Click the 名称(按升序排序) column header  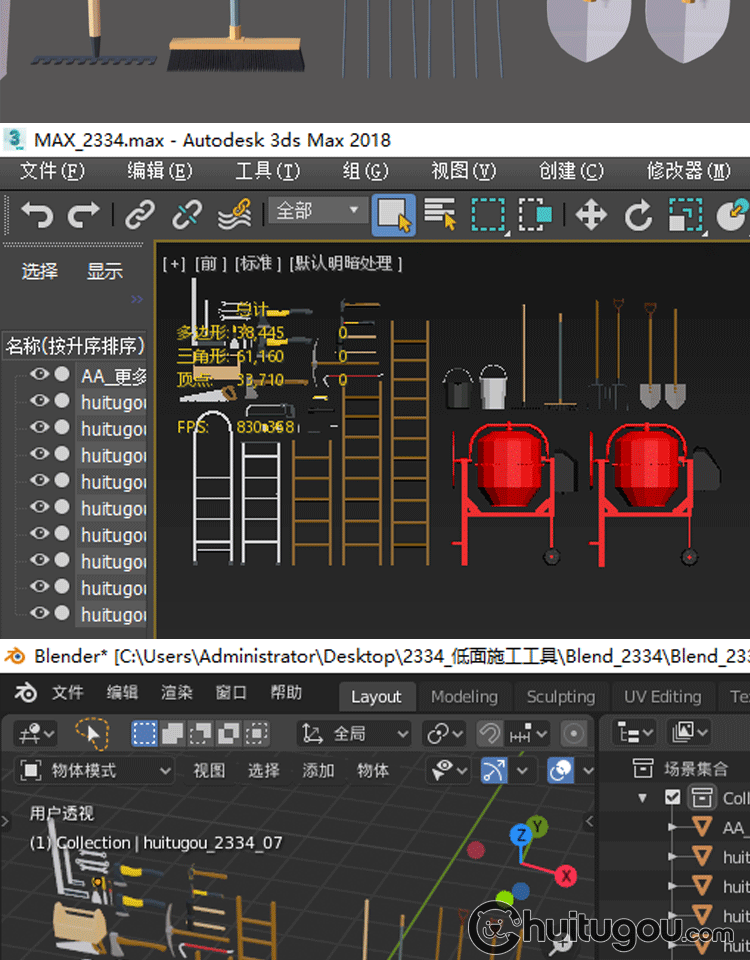pyautogui.click(x=75, y=346)
